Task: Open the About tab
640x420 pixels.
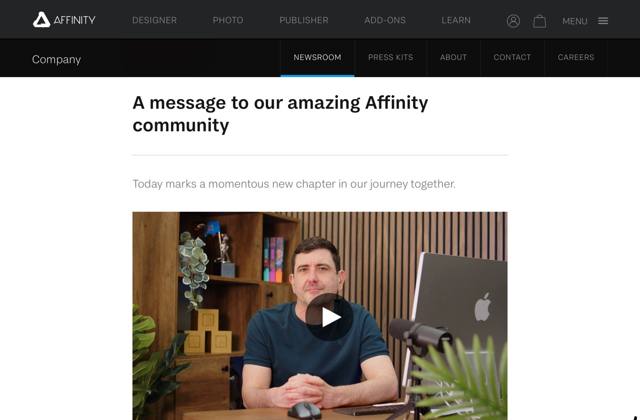Action: point(453,57)
